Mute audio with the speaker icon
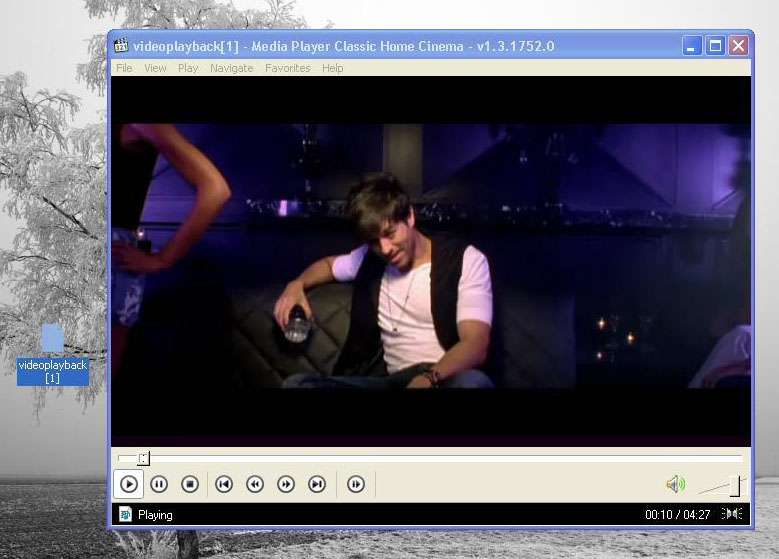The image size is (779, 559). [676, 484]
